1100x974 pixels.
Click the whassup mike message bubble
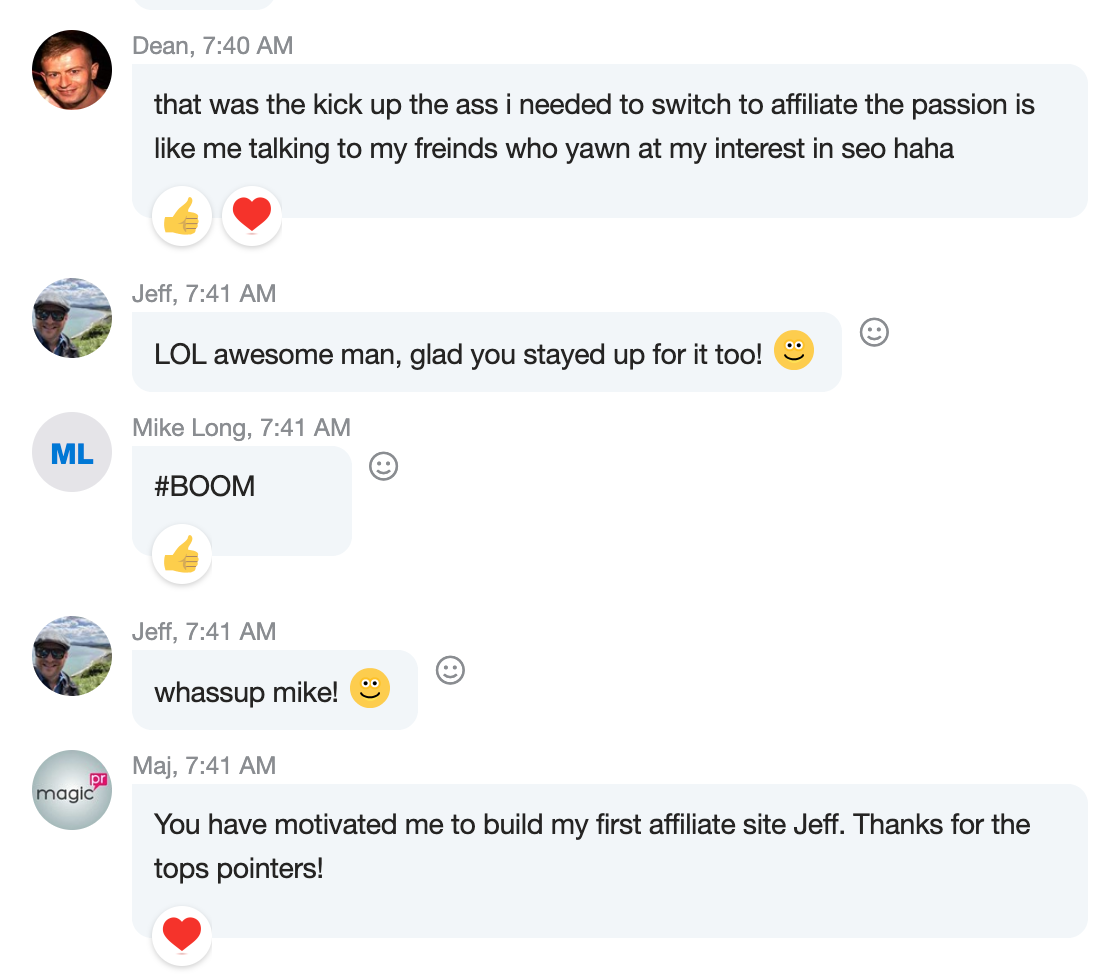click(x=246, y=691)
